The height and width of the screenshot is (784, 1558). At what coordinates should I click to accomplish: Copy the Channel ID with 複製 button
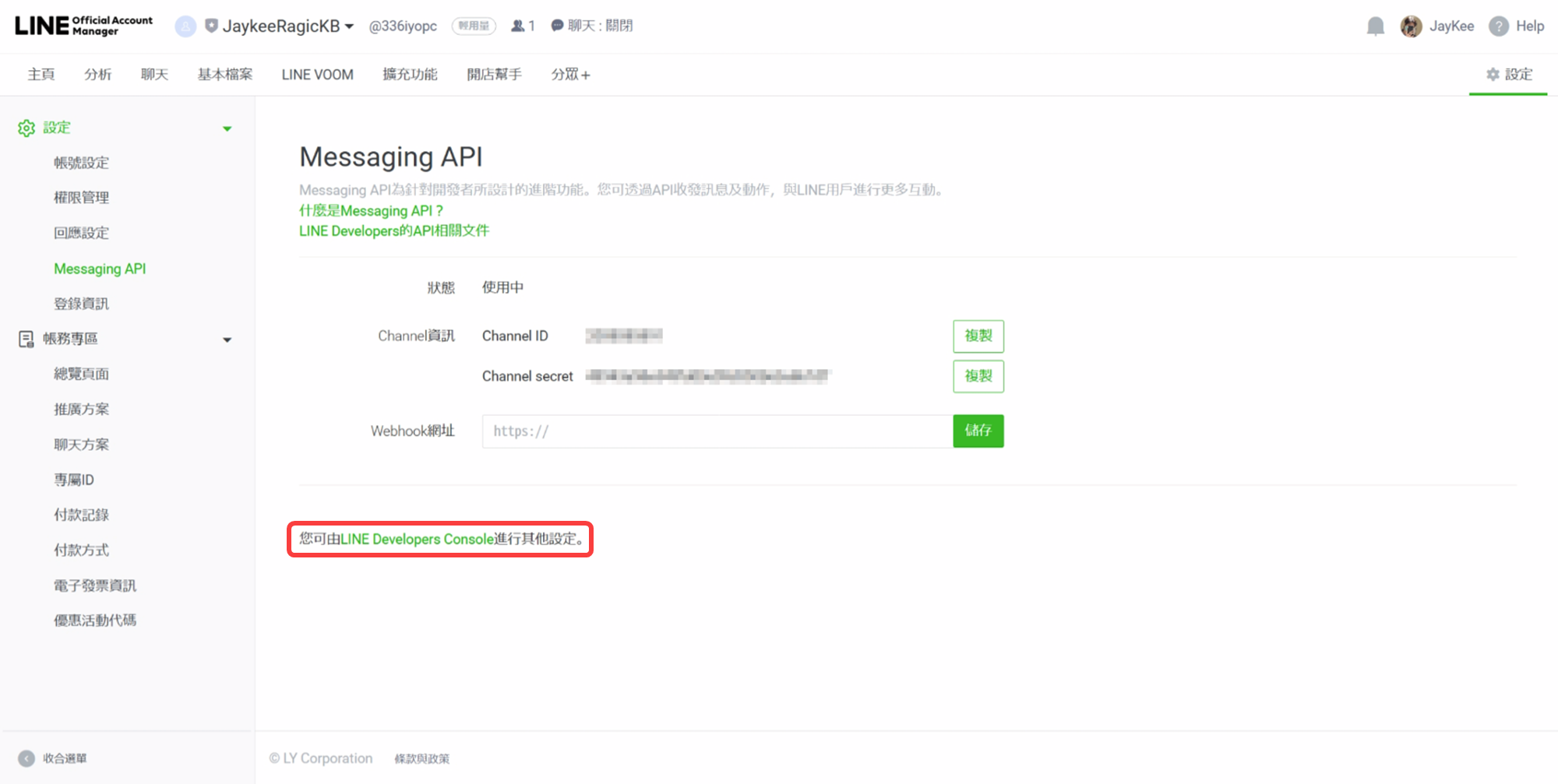[978, 336]
